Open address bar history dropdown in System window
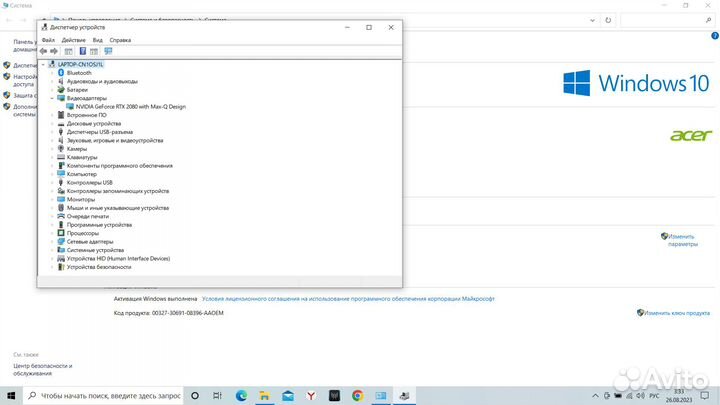The height and width of the screenshot is (405, 720). click(x=592, y=20)
